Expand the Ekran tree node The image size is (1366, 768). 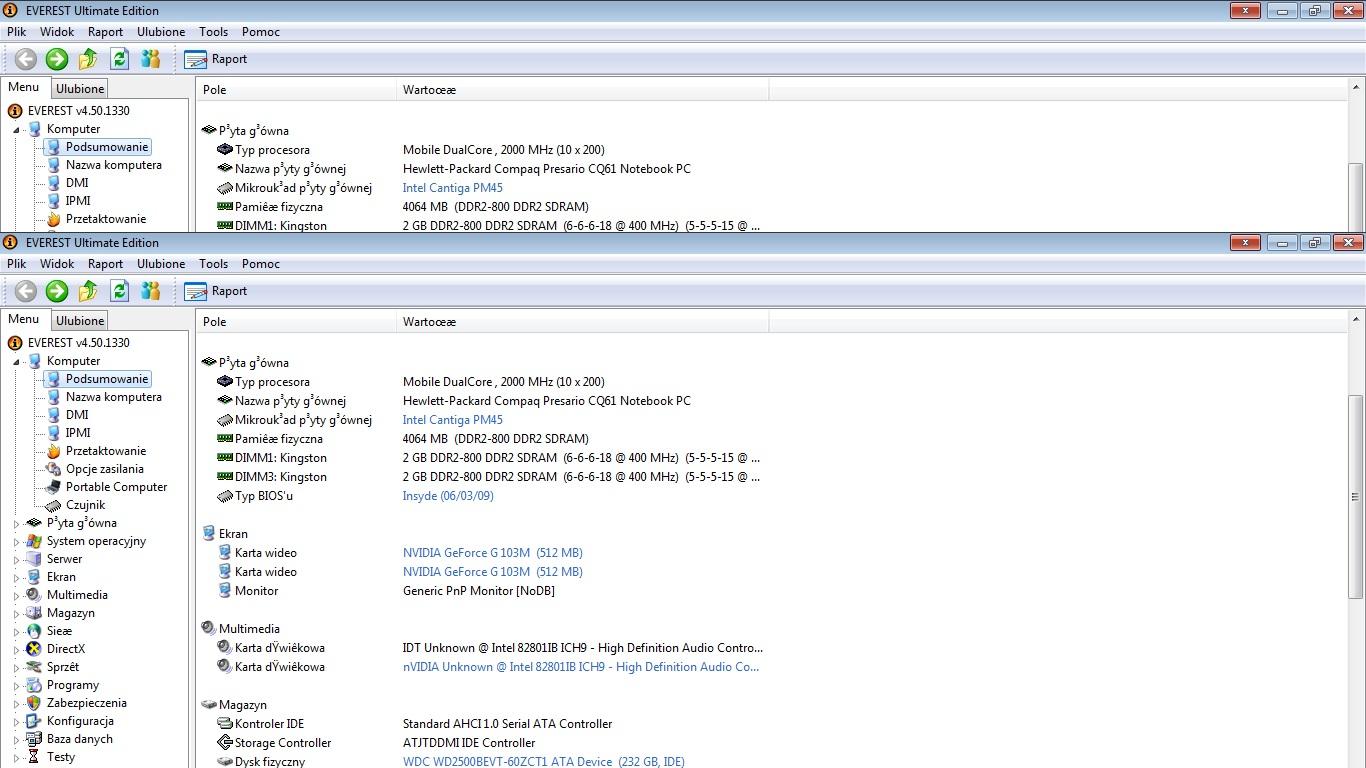point(17,577)
